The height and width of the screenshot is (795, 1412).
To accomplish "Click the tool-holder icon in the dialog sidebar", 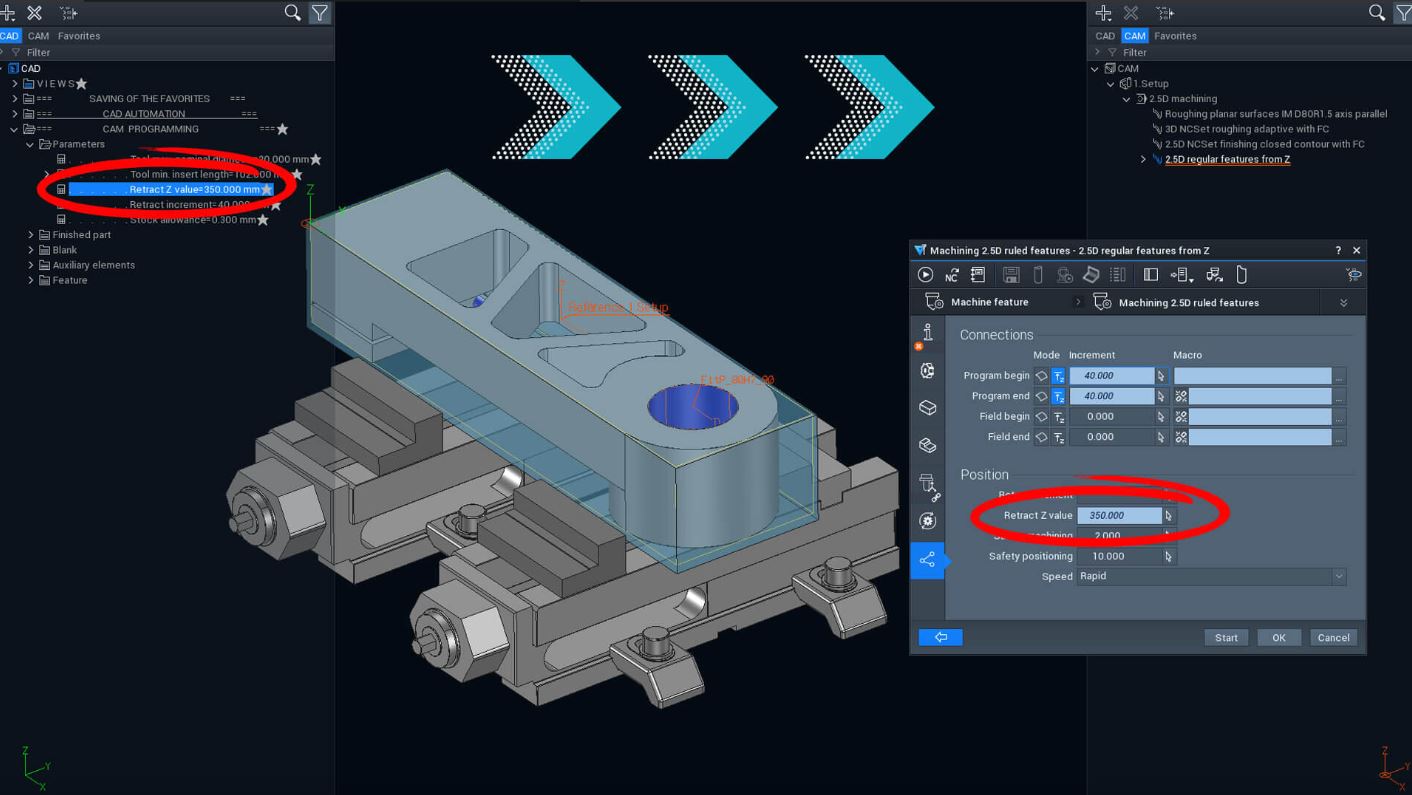I will [927, 483].
